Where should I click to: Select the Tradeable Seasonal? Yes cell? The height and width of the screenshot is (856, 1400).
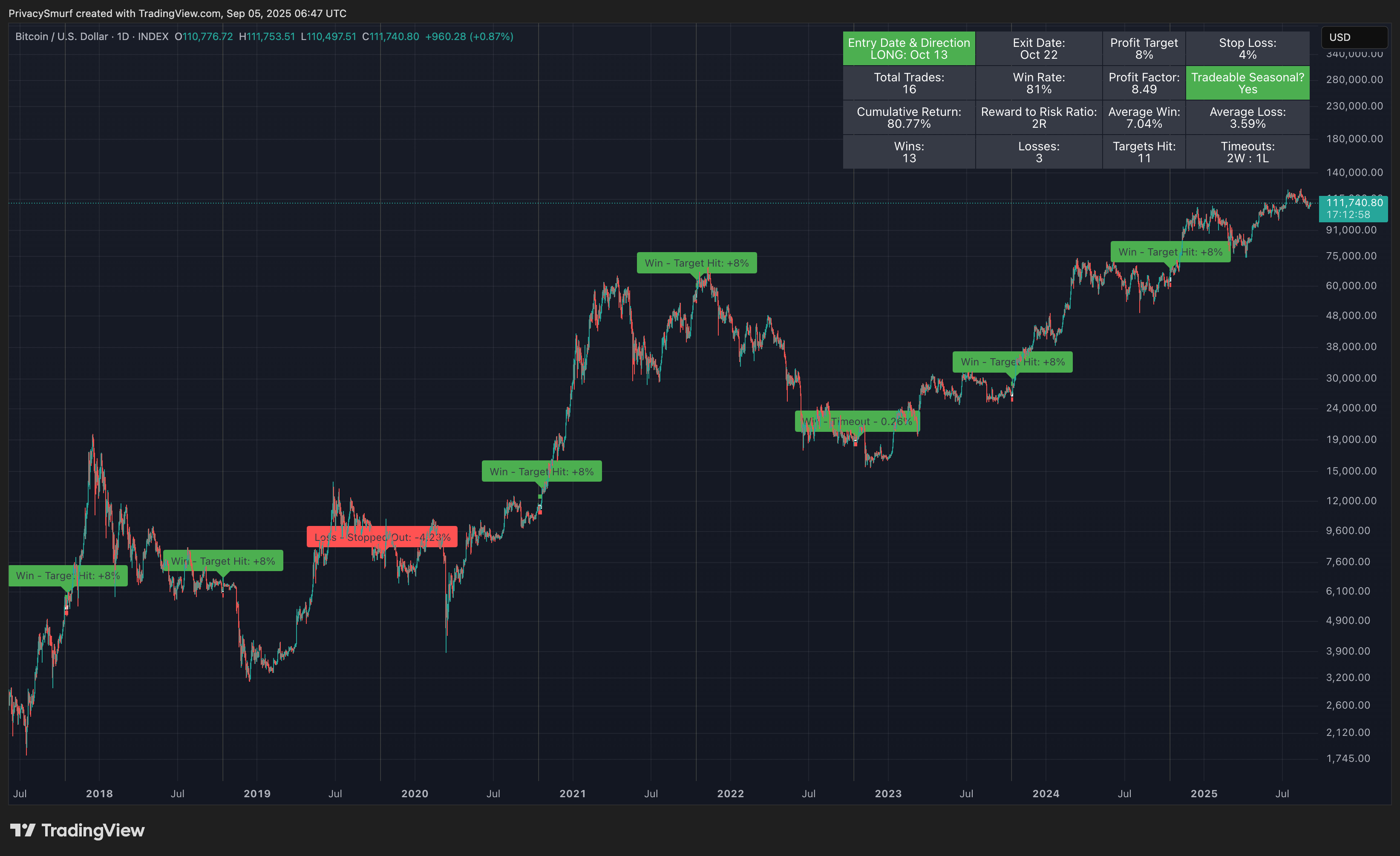pos(1247,83)
